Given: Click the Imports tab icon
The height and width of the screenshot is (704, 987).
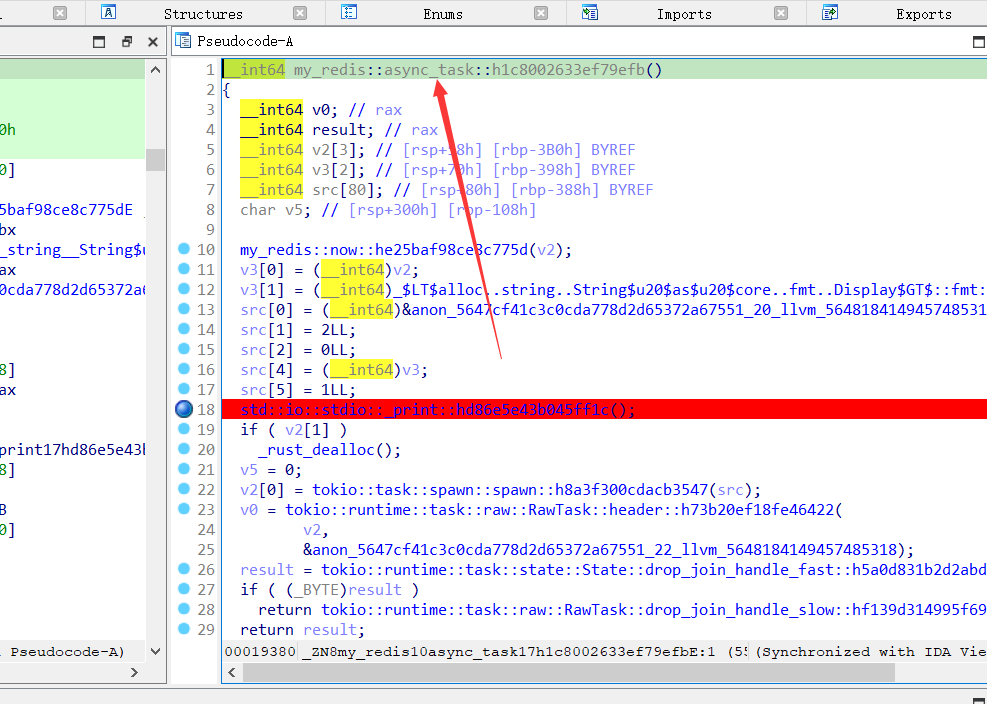Looking at the screenshot, I should 589,13.
